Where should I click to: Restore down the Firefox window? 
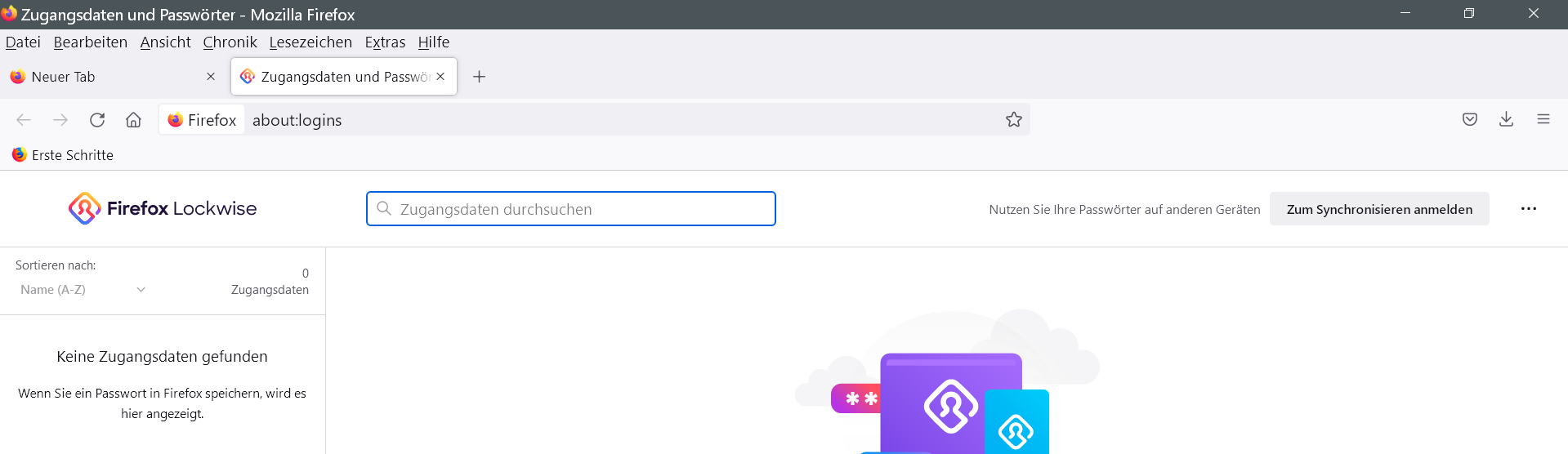pos(1469,14)
